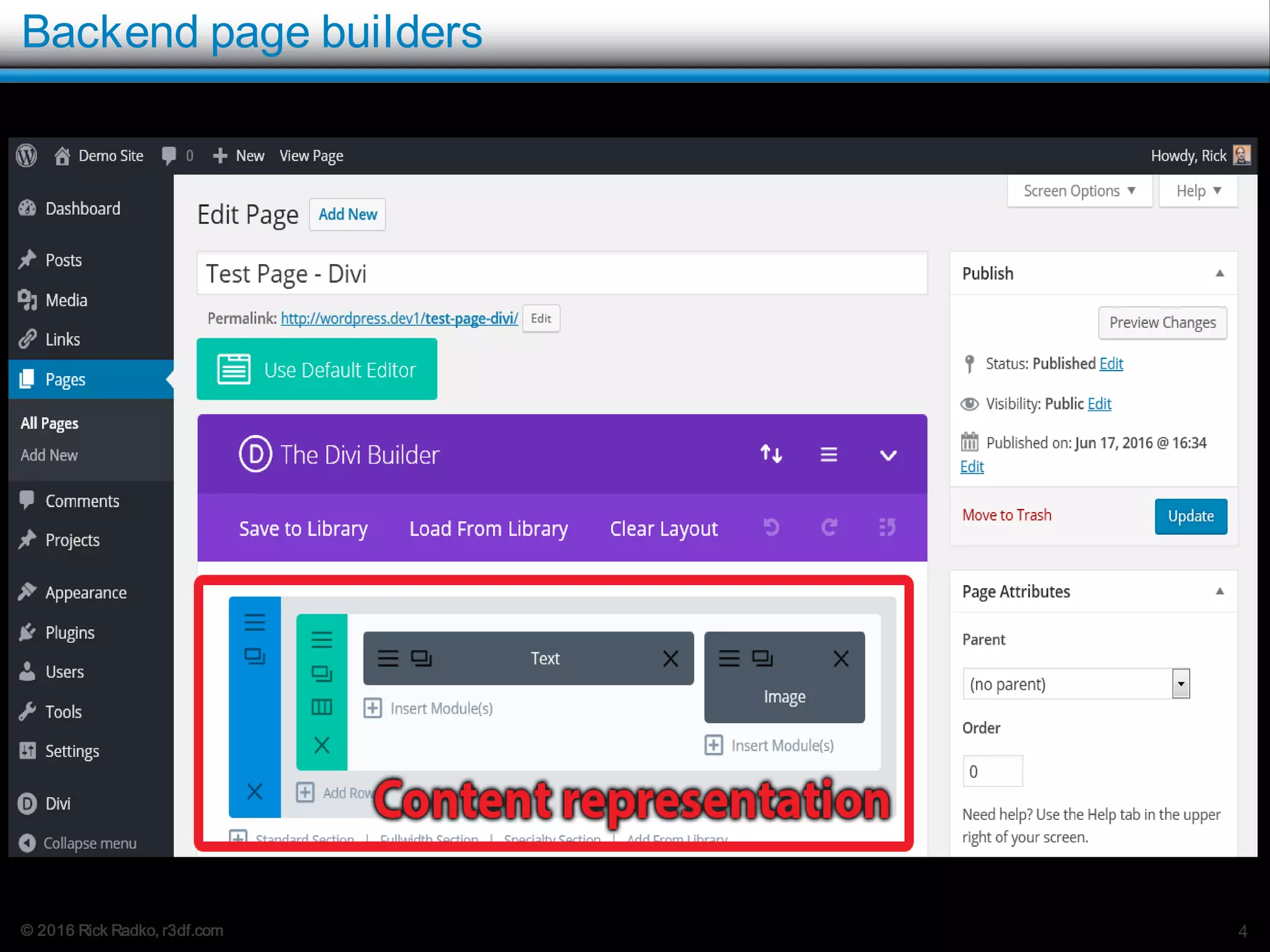Click the Divi redo icon
This screenshot has height=952, width=1270.
pyautogui.click(x=829, y=527)
